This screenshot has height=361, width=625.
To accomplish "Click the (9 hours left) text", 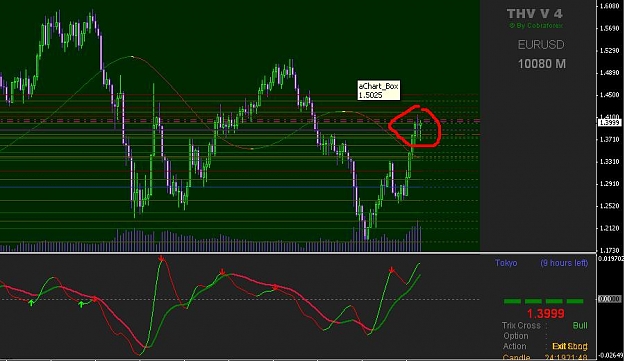I will pyautogui.click(x=564, y=263).
